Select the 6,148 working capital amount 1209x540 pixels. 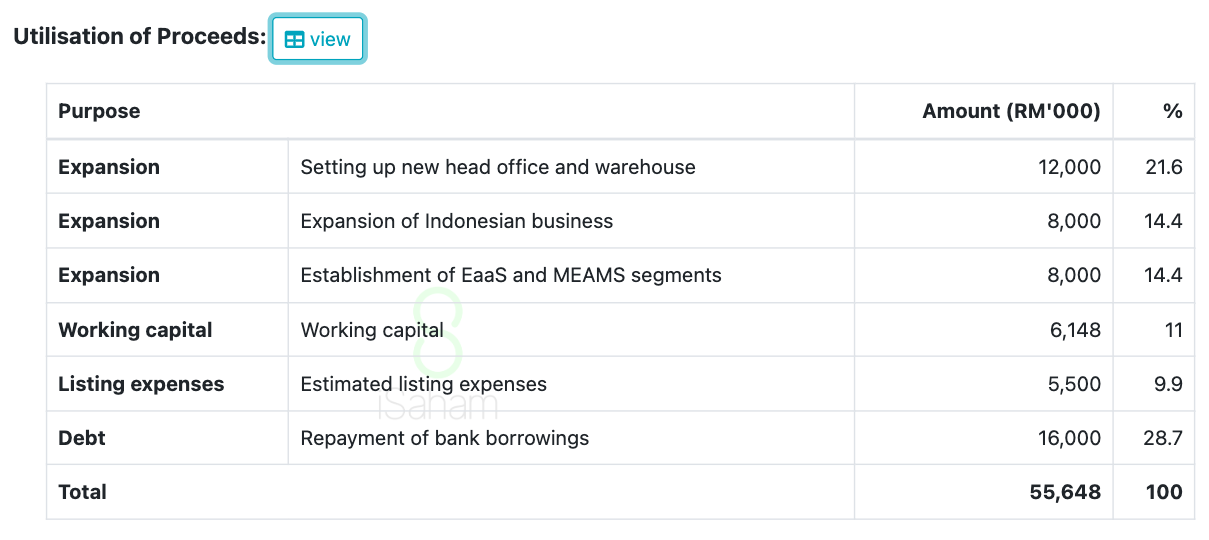pyautogui.click(x=1075, y=330)
